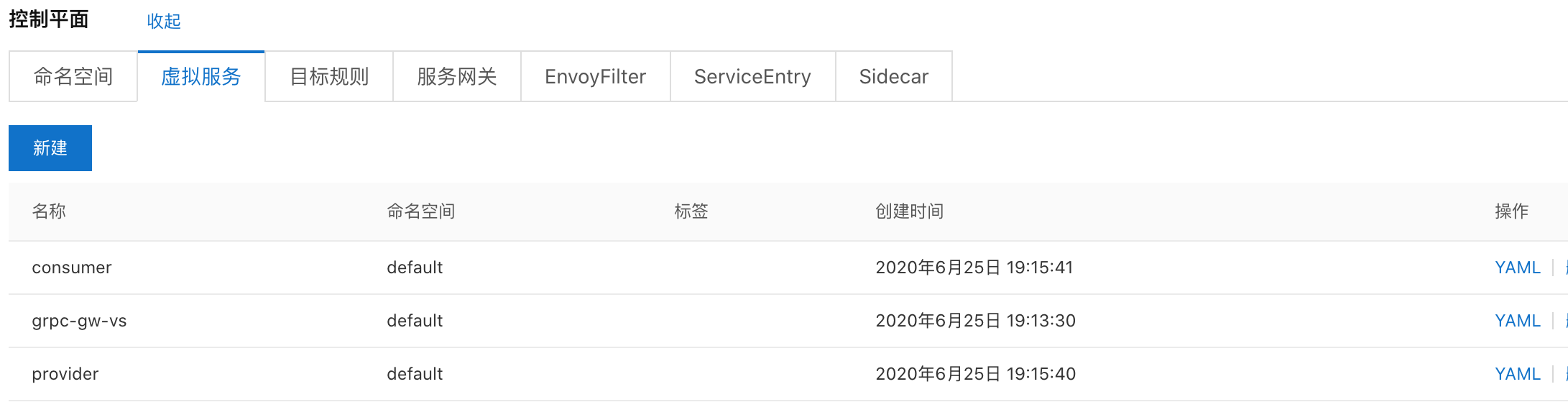Image resolution: width=1568 pixels, height=420 pixels.
Task: Select the Sidecar tab
Action: (894, 76)
